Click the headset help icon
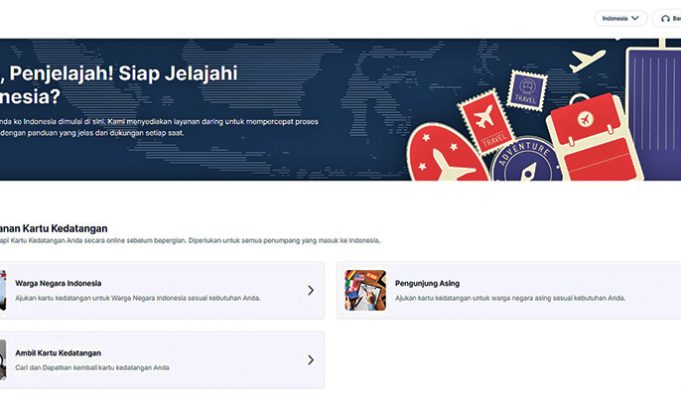The image size is (681, 400). tap(666, 18)
